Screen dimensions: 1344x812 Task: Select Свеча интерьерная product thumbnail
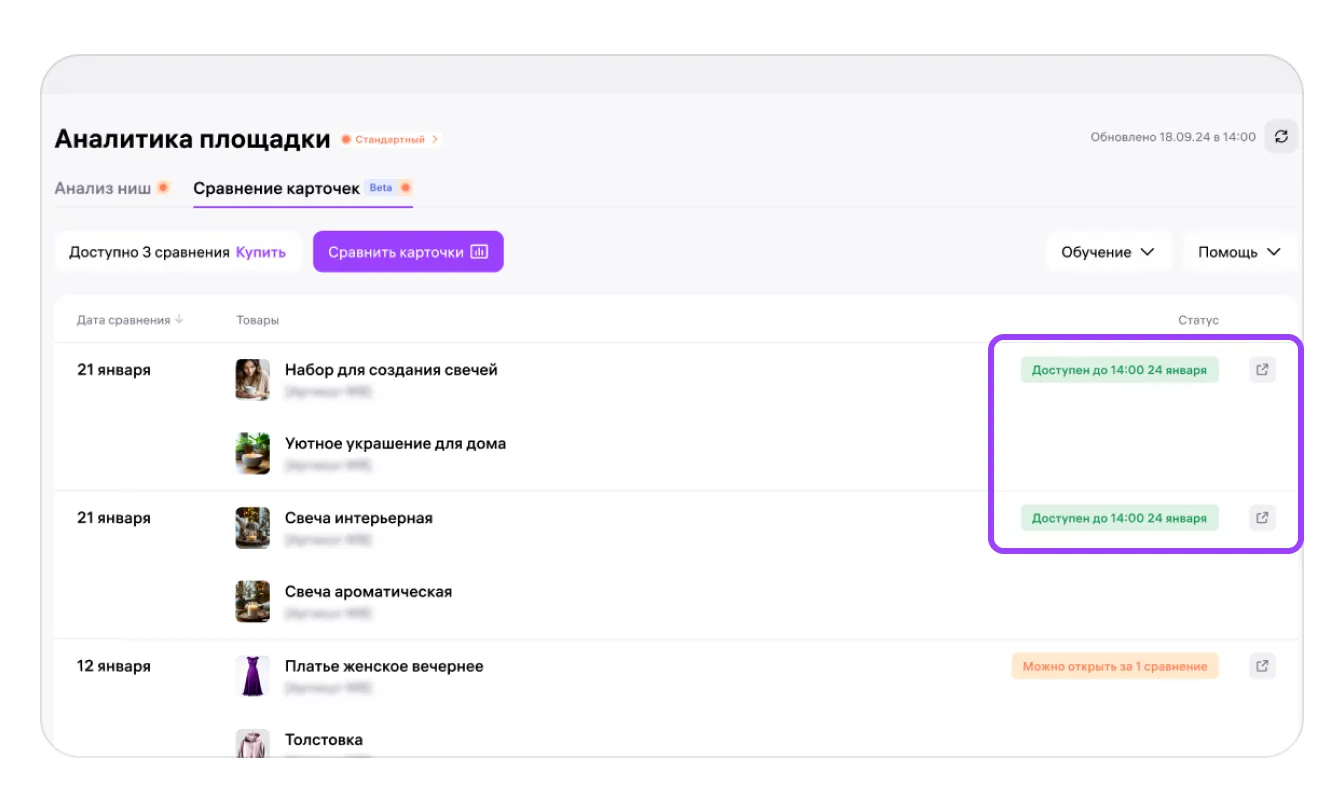[x=252, y=528]
